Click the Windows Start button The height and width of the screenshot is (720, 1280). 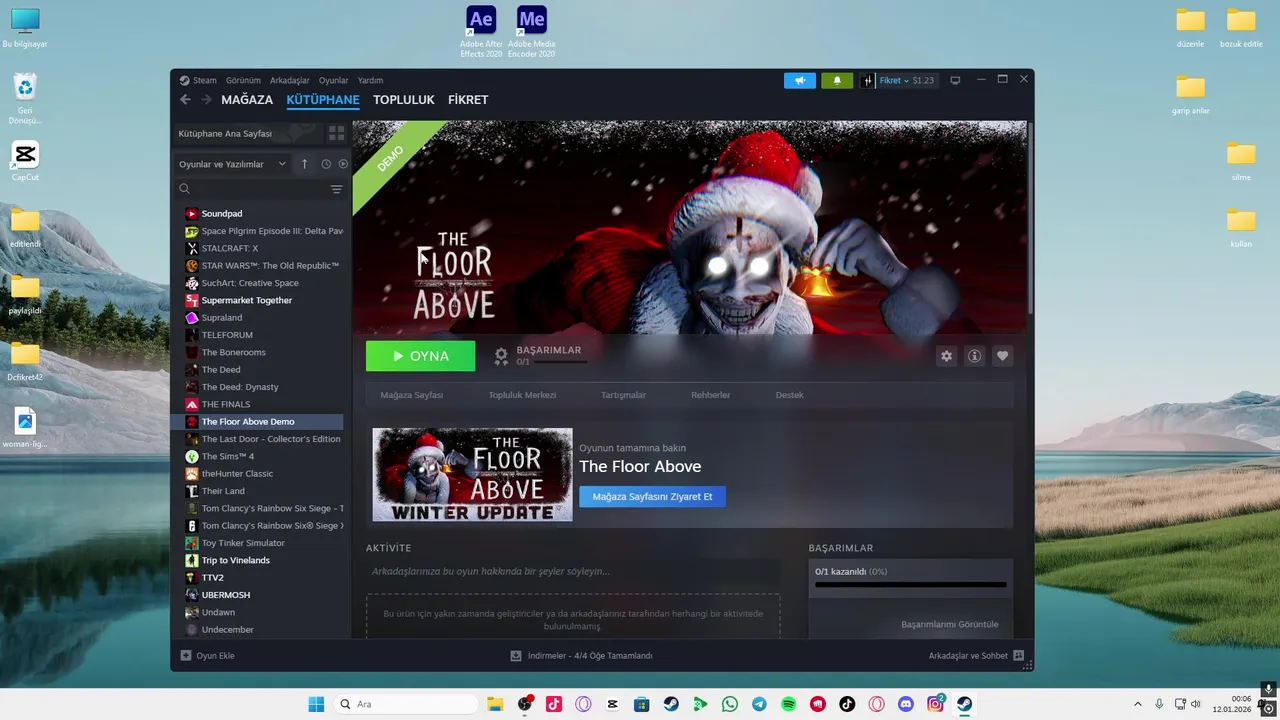tap(316, 704)
